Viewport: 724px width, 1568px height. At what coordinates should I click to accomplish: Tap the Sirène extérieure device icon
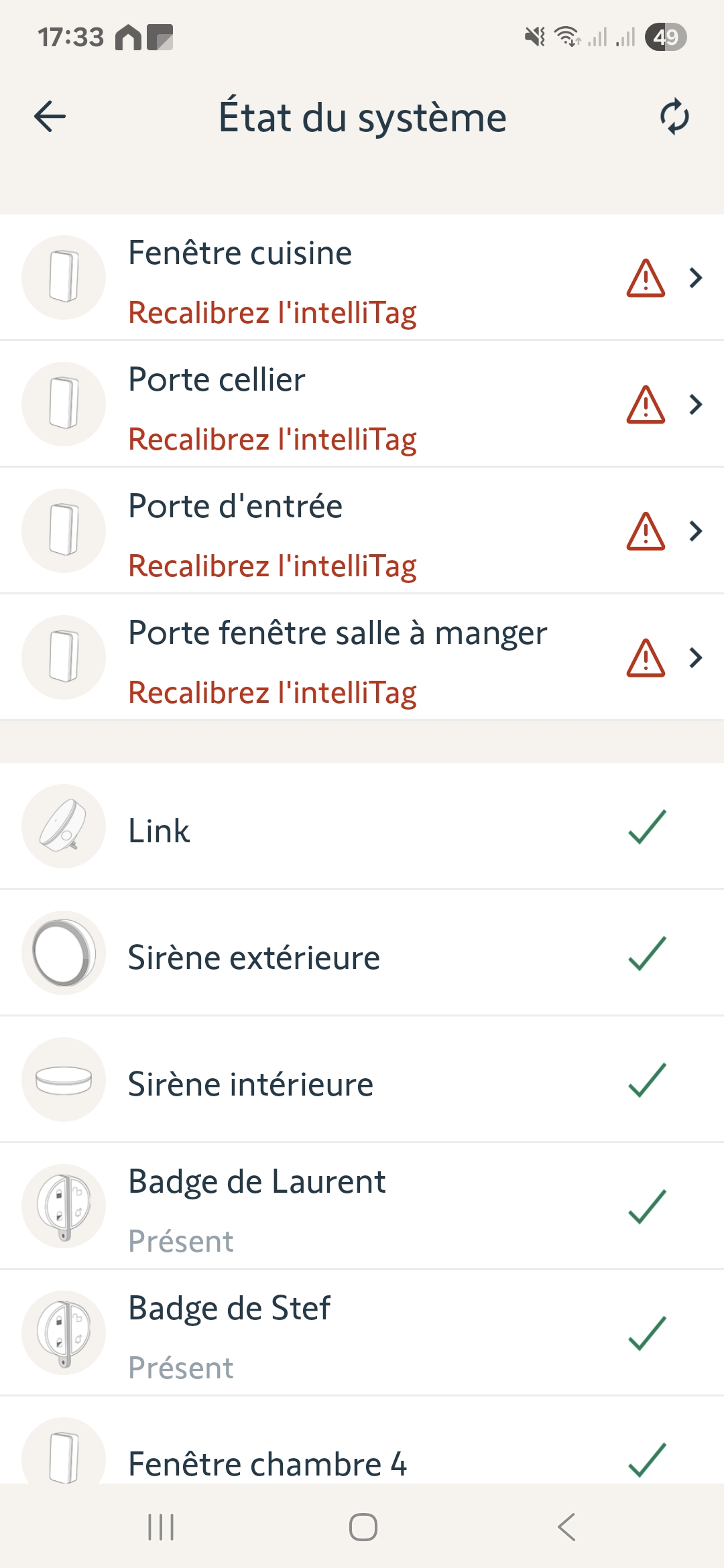pos(64,953)
